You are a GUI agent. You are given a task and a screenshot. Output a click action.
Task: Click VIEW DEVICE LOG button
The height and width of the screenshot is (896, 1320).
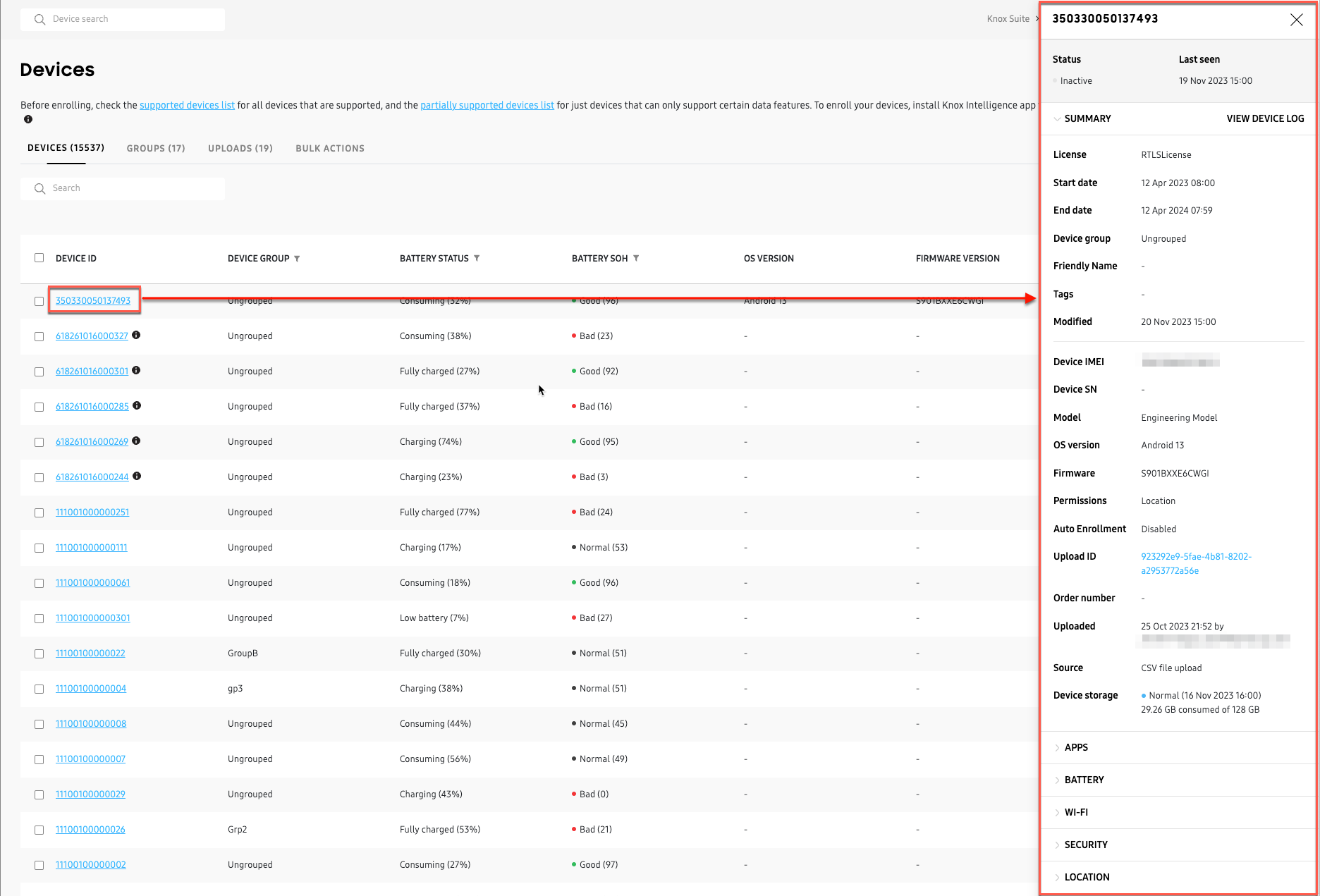point(1265,118)
